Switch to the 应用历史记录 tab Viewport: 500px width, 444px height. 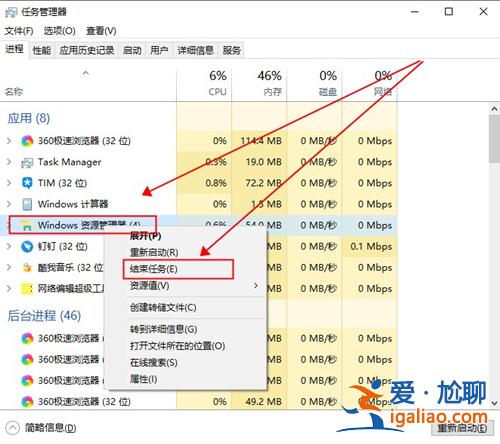click(87, 50)
